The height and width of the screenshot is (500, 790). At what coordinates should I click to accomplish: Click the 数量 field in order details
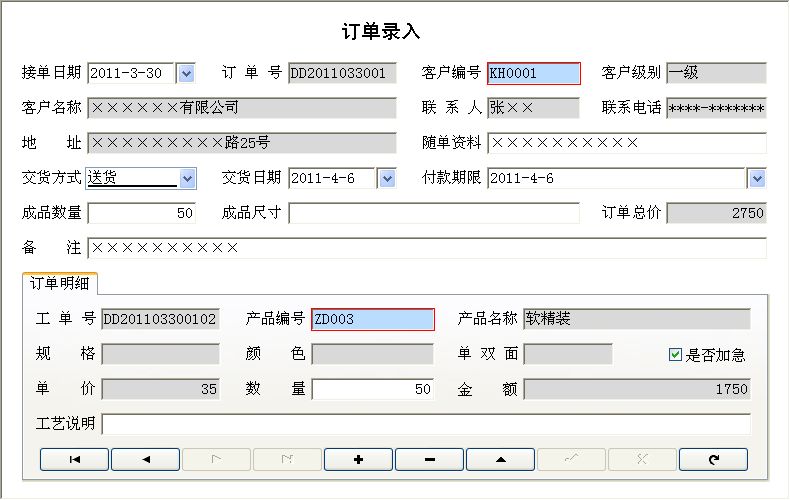pos(373,389)
